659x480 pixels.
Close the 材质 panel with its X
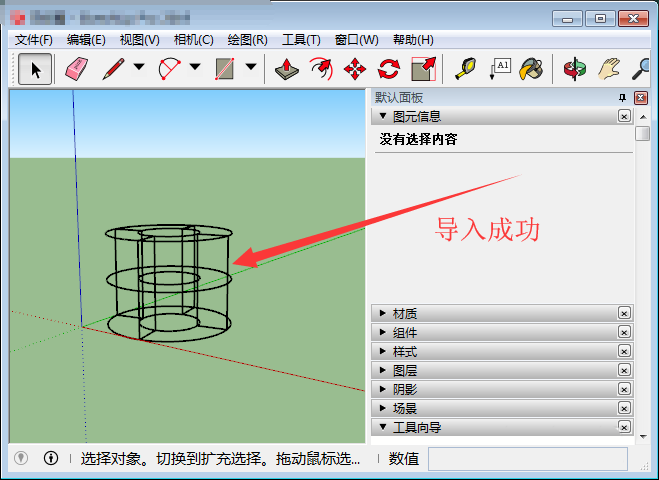pyautogui.click(x=624, y=313)
